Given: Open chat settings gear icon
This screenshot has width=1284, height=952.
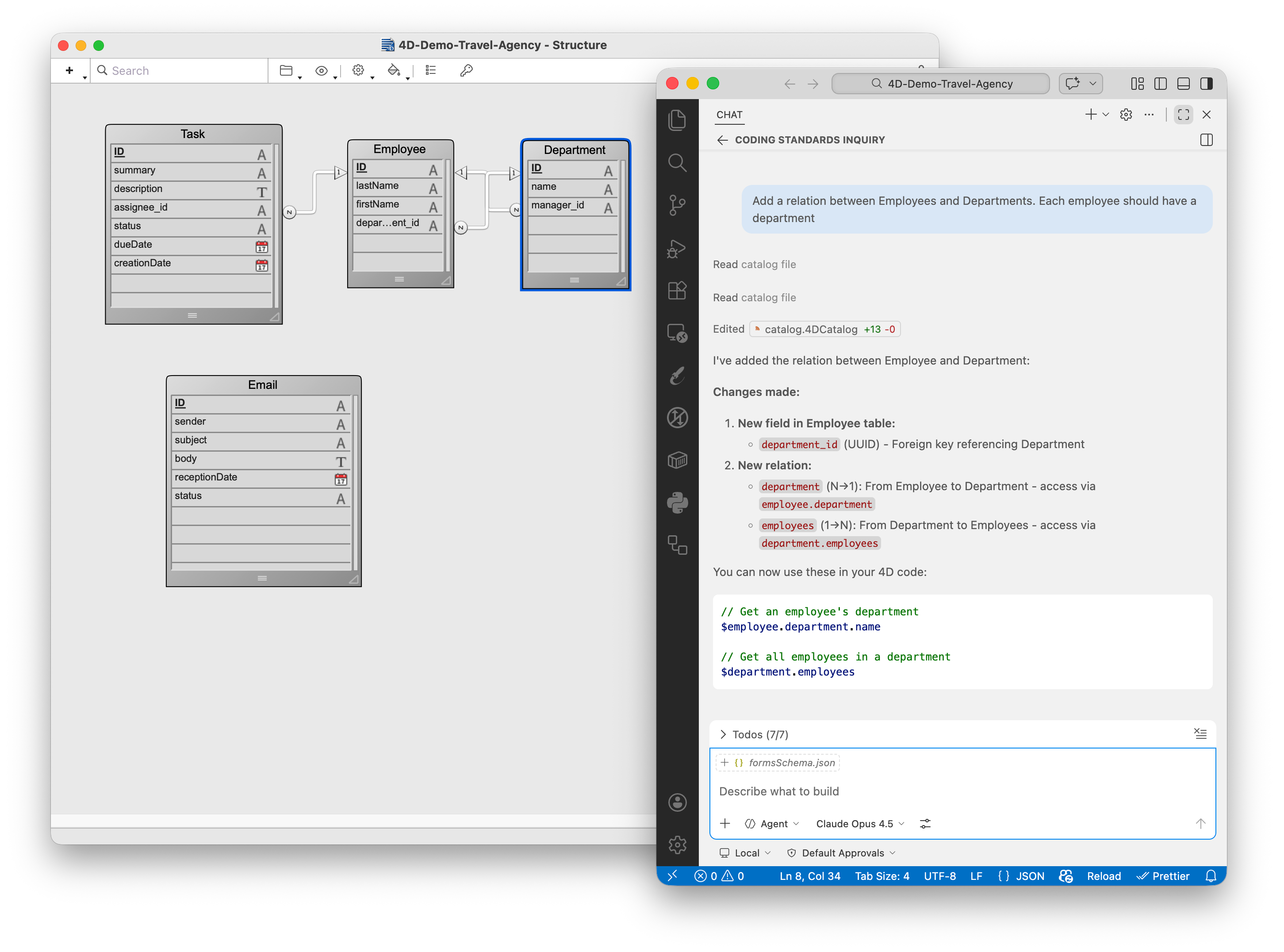Looking at the screenshot, I should coord(1126,115).
